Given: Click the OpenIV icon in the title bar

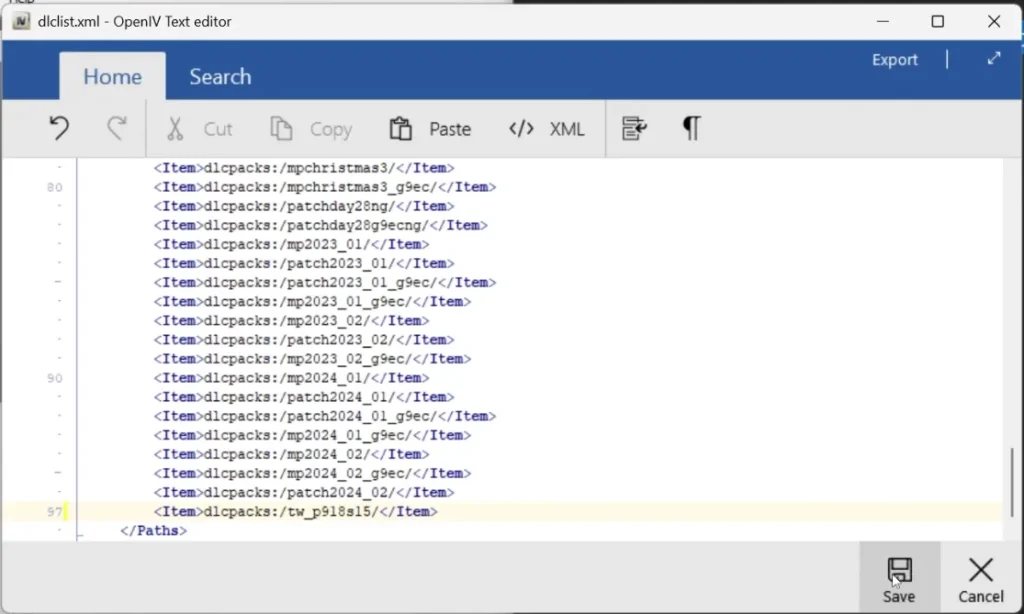Looking at the screenshot, I should [x=20, y=20].
